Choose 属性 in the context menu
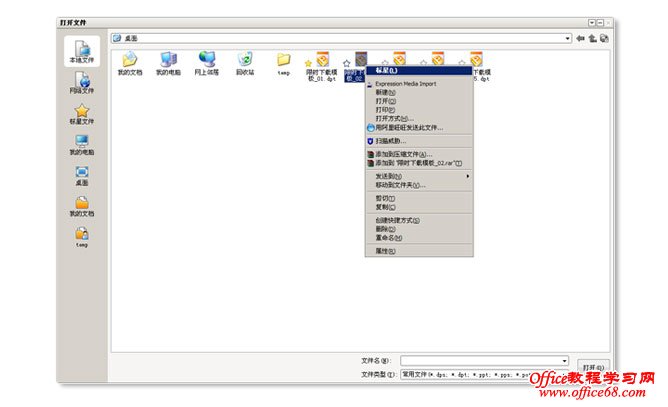Image resolution: width=668 pixels, height=407 pixels. click(419, 251)
